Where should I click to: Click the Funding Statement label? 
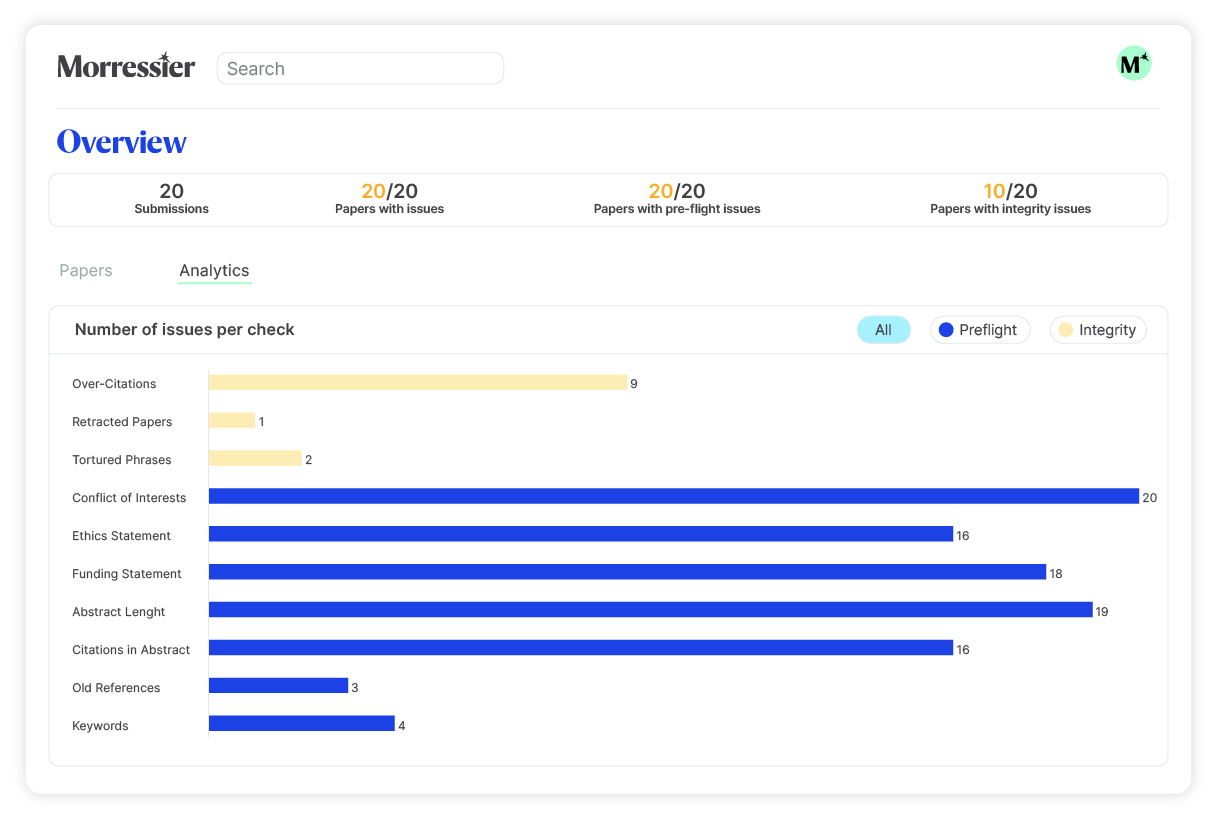[127, 574]
